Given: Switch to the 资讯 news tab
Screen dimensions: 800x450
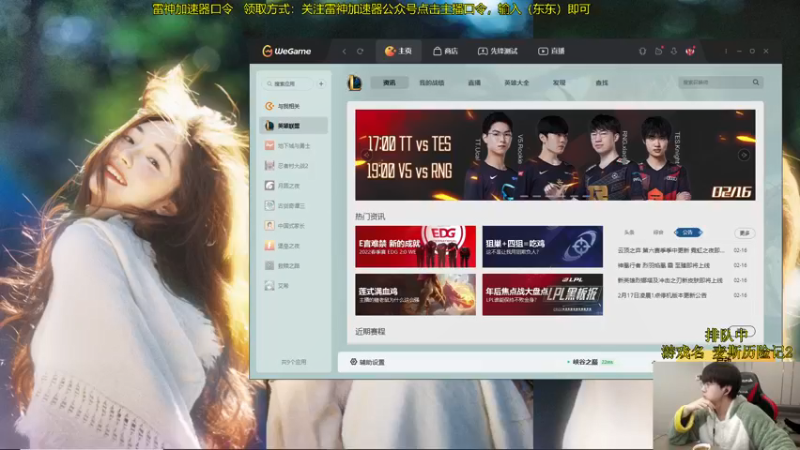Looking at the screenshot, I should coord(389,83).
